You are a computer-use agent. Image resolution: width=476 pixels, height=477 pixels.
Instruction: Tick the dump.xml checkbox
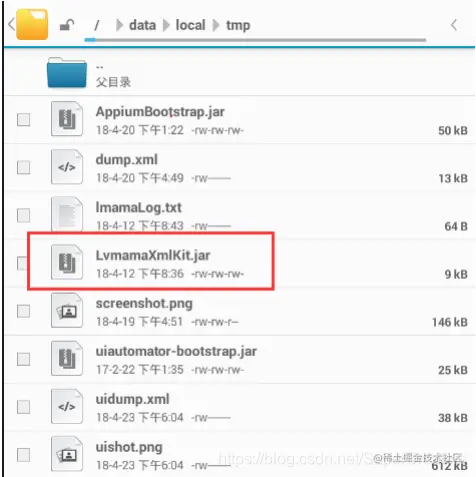pyautogui.click(x=23, y=167)
